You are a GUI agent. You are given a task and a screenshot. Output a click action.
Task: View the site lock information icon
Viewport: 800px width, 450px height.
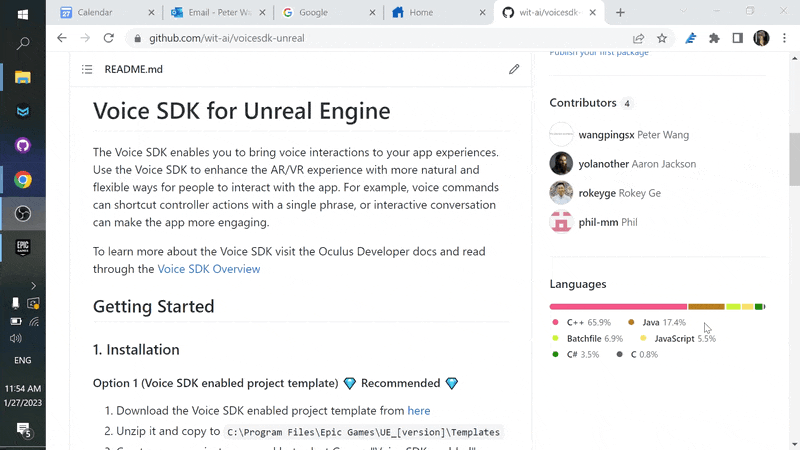point(137,38)
